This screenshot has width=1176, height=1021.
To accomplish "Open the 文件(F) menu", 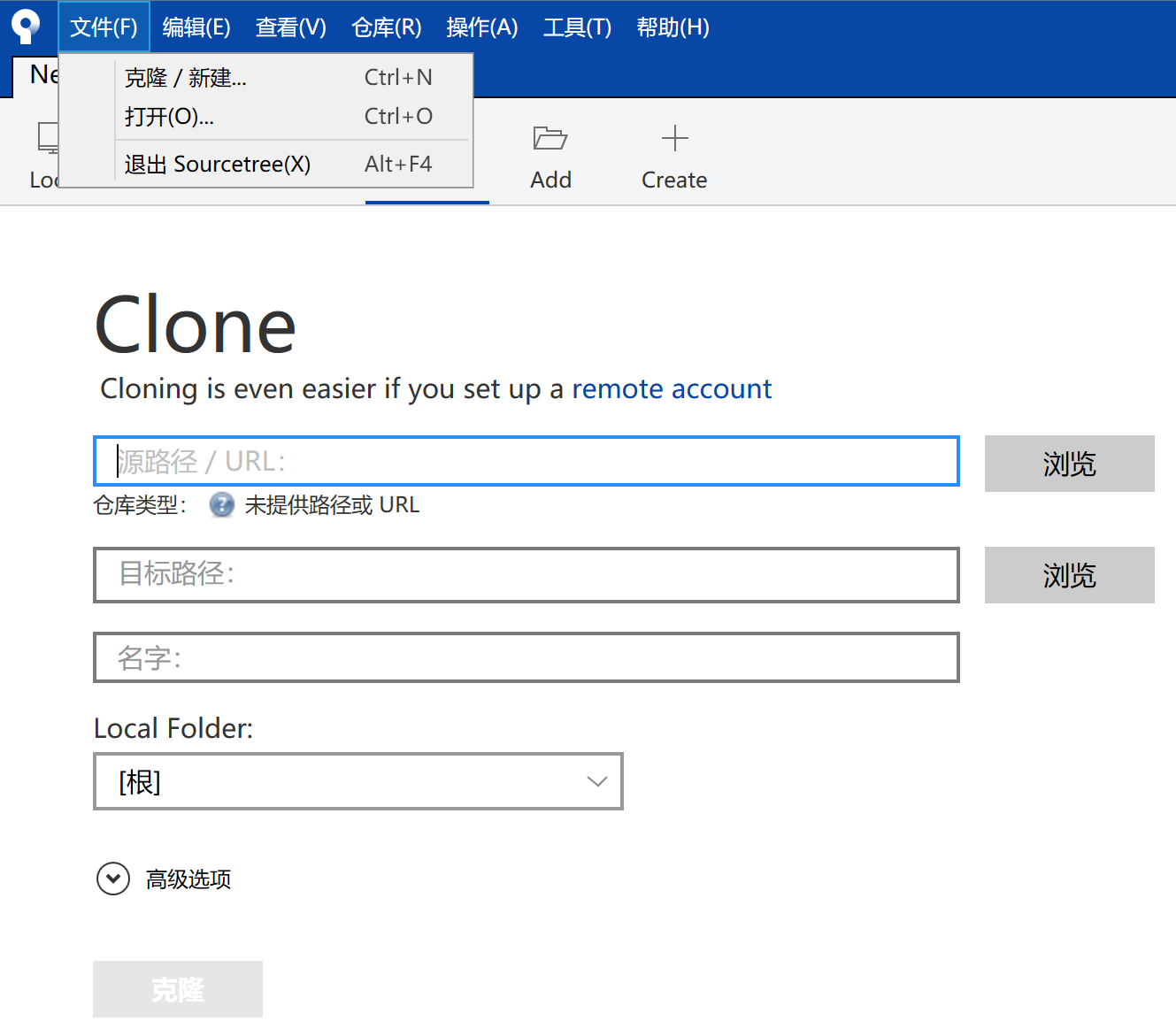I will click(104, 27).
